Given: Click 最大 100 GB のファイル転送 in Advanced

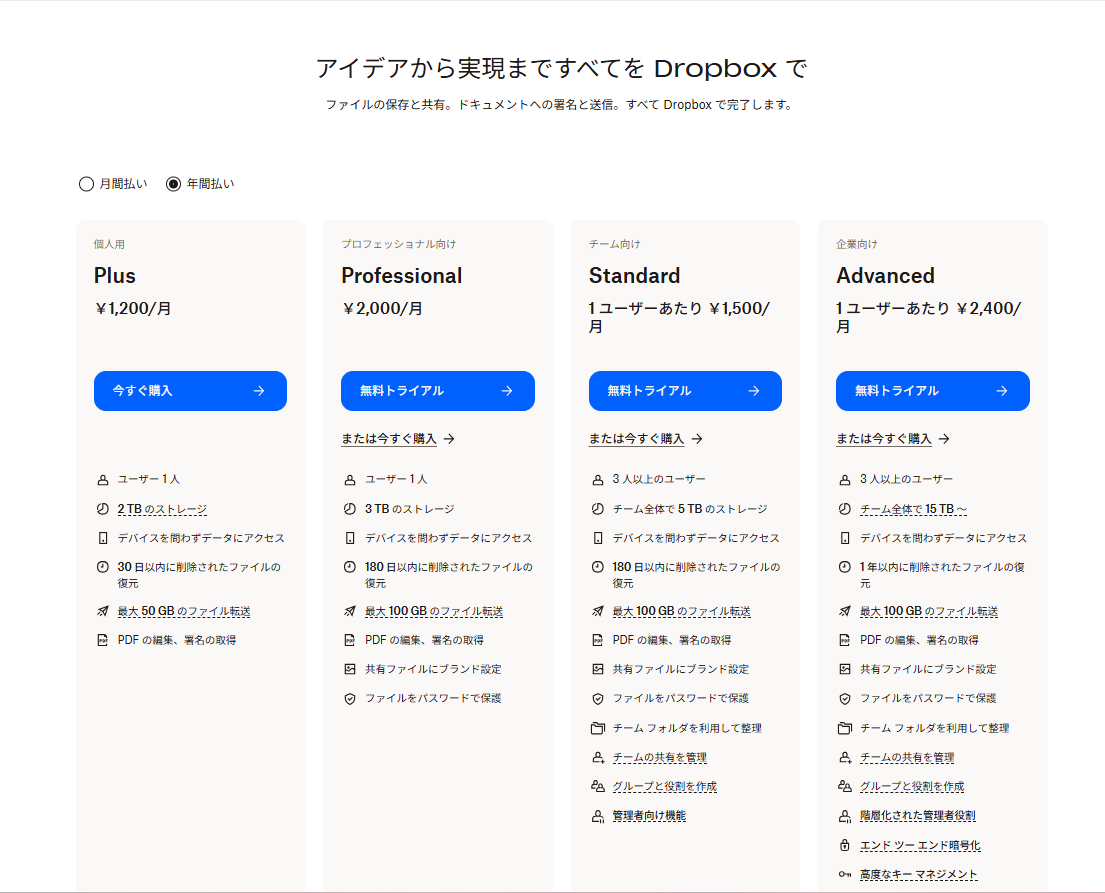Looking at the screenshot, I should 929,611.
